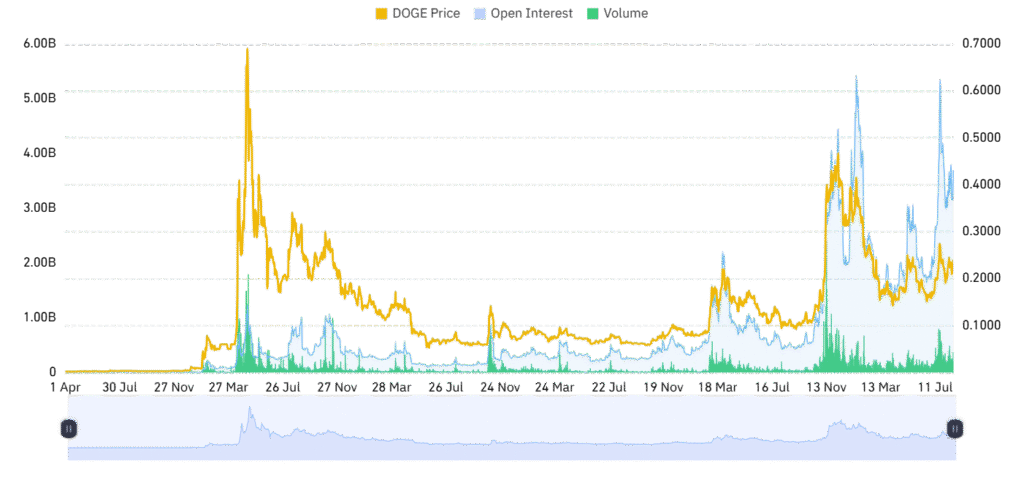Grab the left range slider handle
This screenshot has height=493, width=1024.
tap(69, 429)
